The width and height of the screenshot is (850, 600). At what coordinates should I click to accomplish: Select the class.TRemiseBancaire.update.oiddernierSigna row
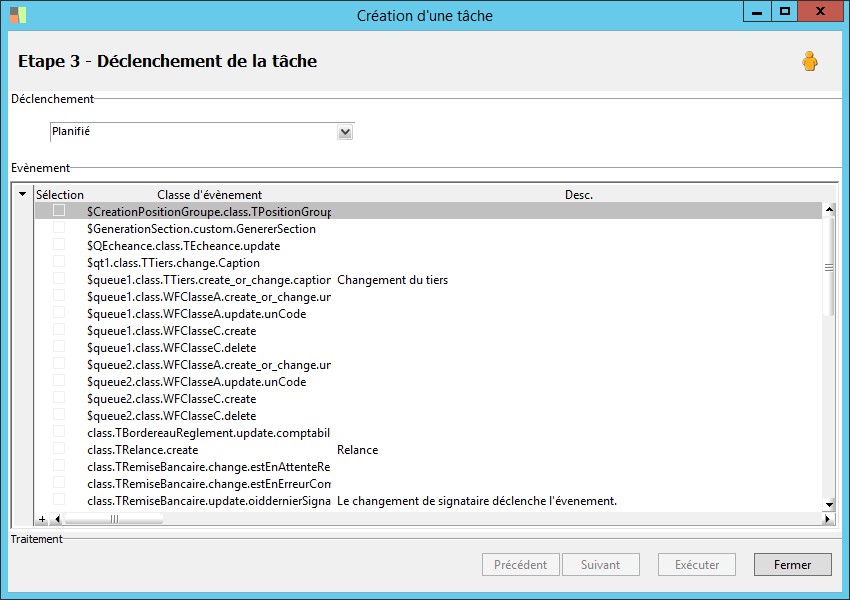click(x=428, y=501)
